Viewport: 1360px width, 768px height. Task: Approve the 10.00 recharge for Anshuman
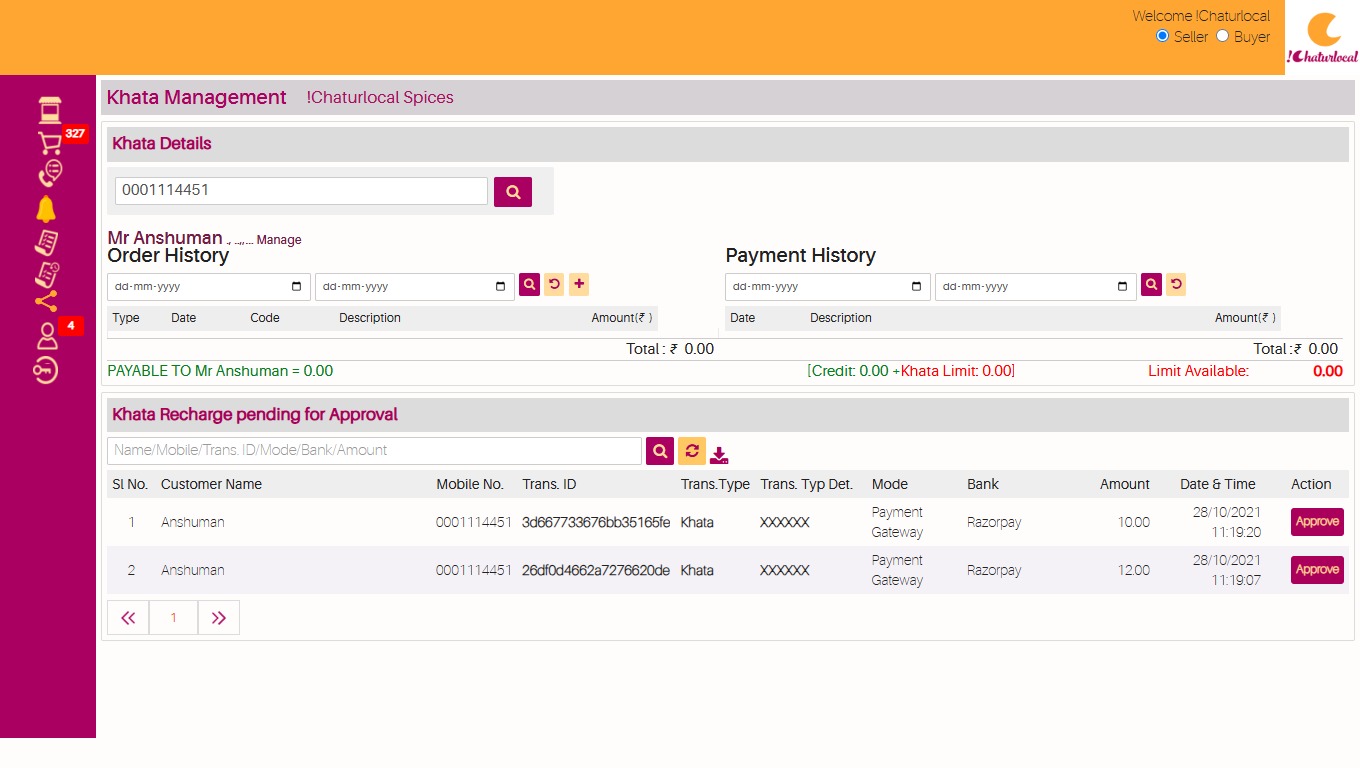[x=1317, y=522]
